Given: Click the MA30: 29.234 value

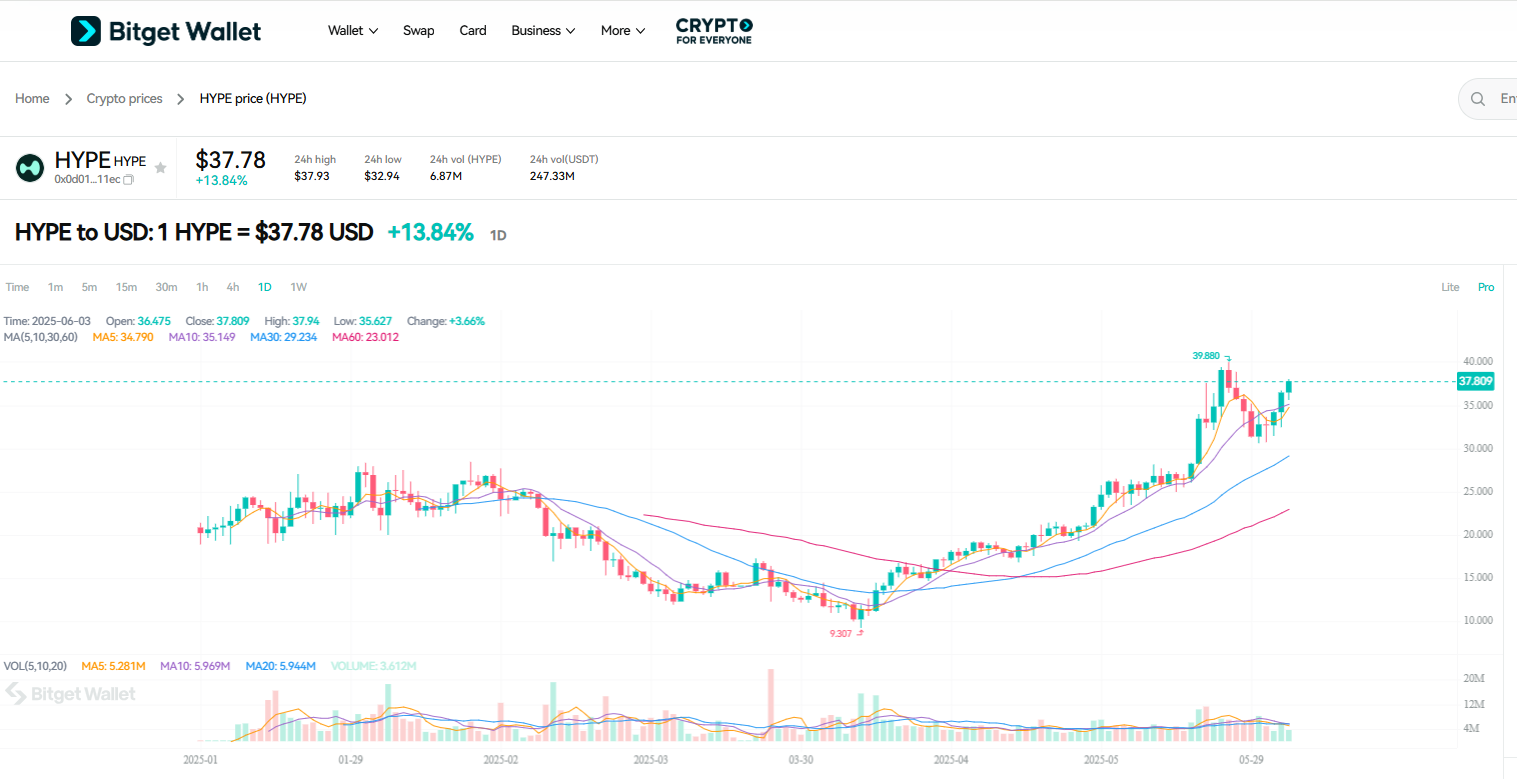Looking at the screenshot, I should click(283, 337).
